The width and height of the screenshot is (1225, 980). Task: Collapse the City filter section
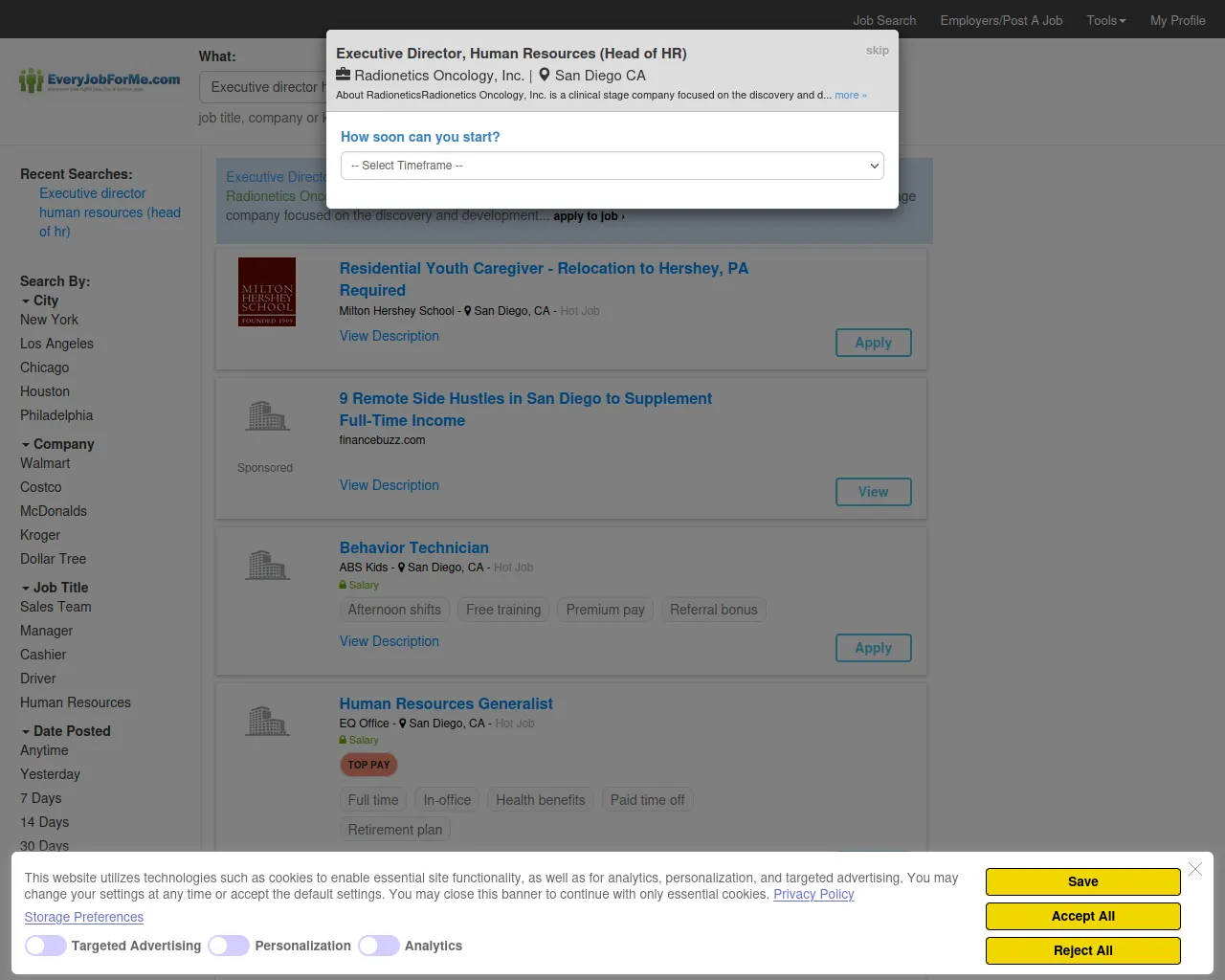[x=39, y=301]
